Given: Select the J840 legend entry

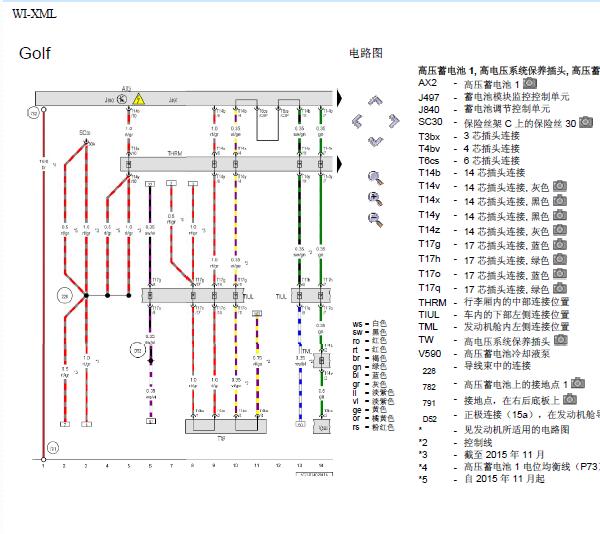Looking at the screenshot, I should 484,109.
